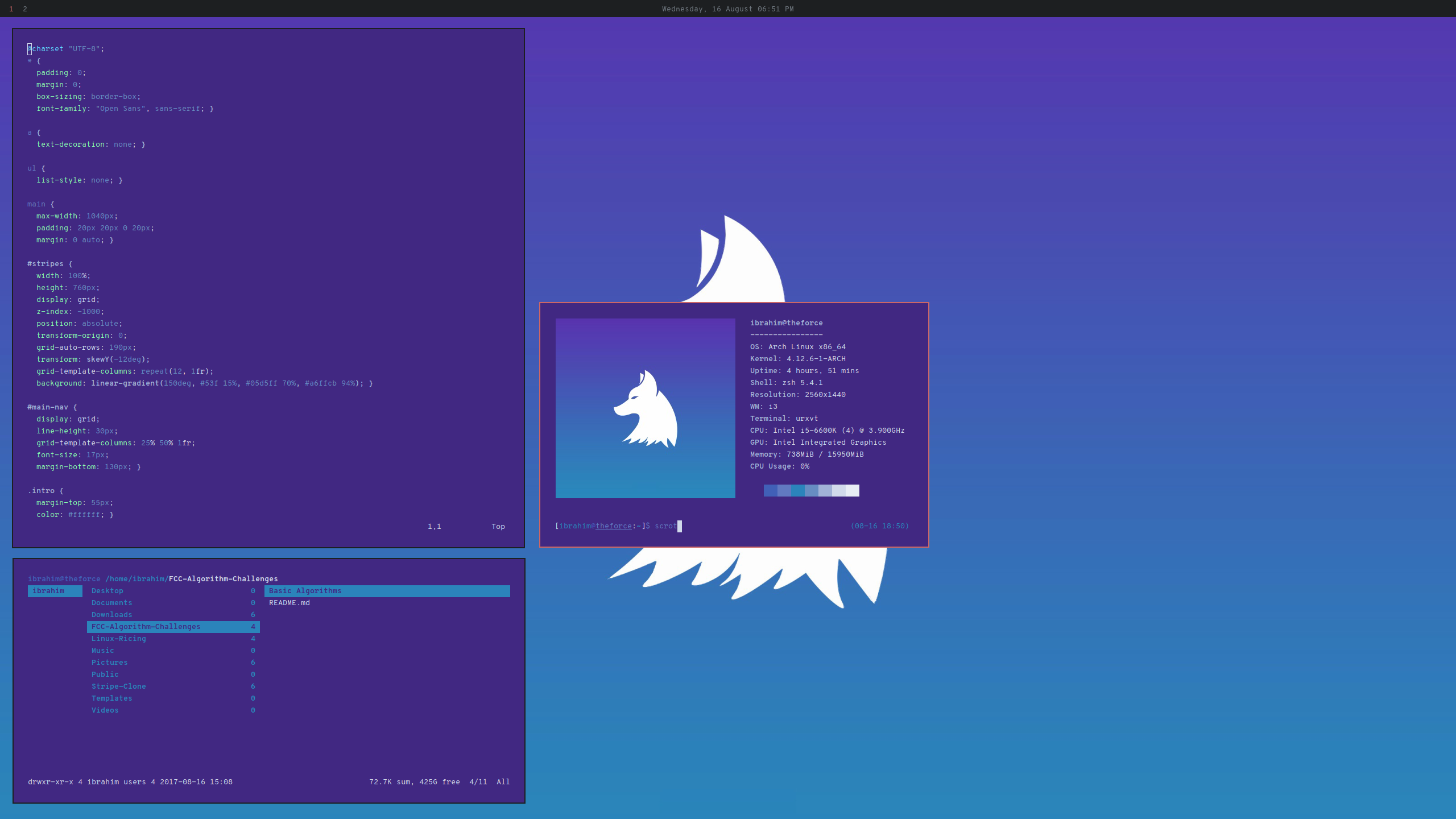Select the Documents folder in ranger
This screenshot has height=819, width=1456.
[111, 603]
